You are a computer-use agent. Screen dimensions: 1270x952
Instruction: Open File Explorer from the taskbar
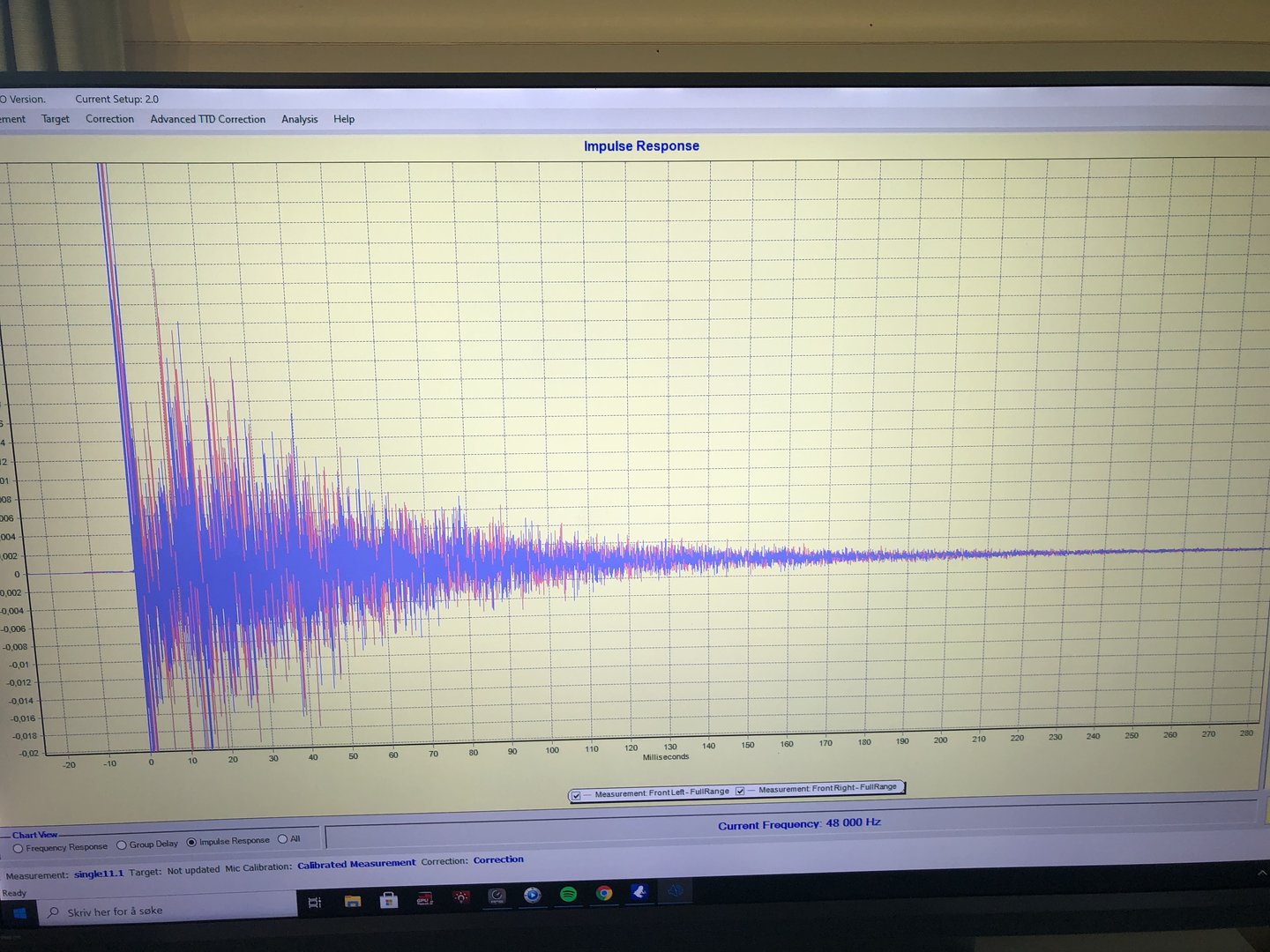tap(353, 901)
